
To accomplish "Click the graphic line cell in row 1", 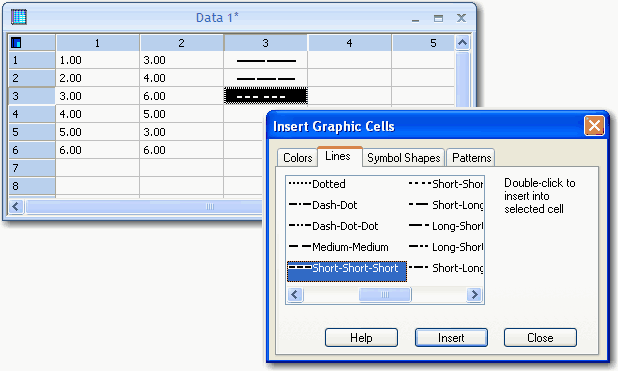I will click(266, 60).
